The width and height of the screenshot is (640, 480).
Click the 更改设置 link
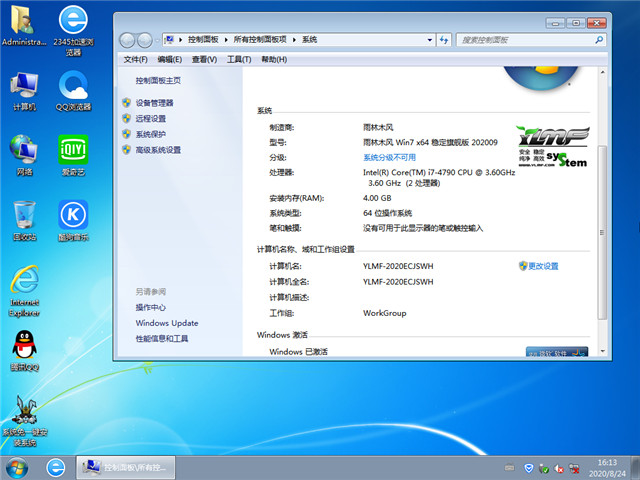[543, 266]
